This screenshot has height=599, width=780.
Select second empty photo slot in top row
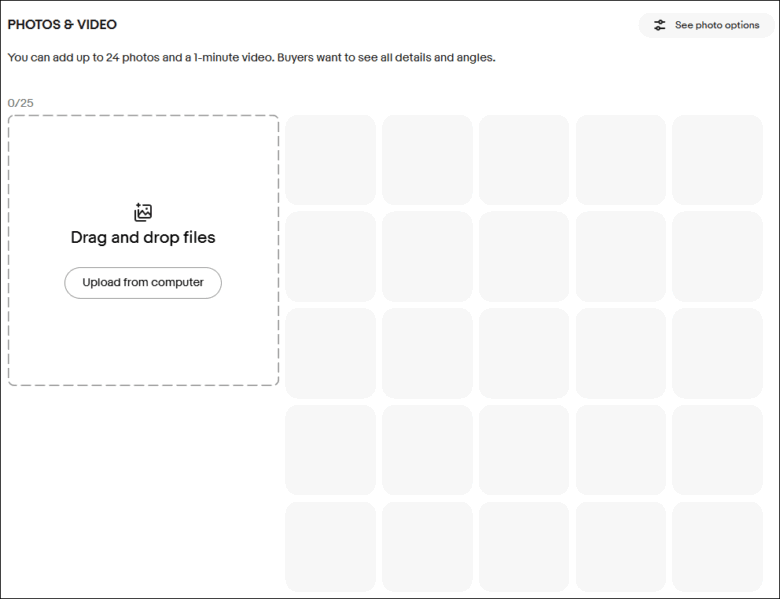pos(427,160)
